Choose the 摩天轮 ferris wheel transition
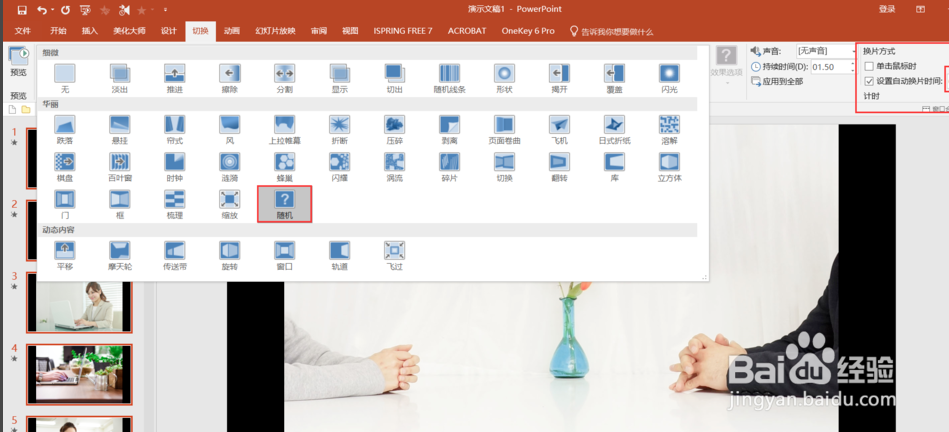This screenshot has width=949, height=432. tap(120, 255)
